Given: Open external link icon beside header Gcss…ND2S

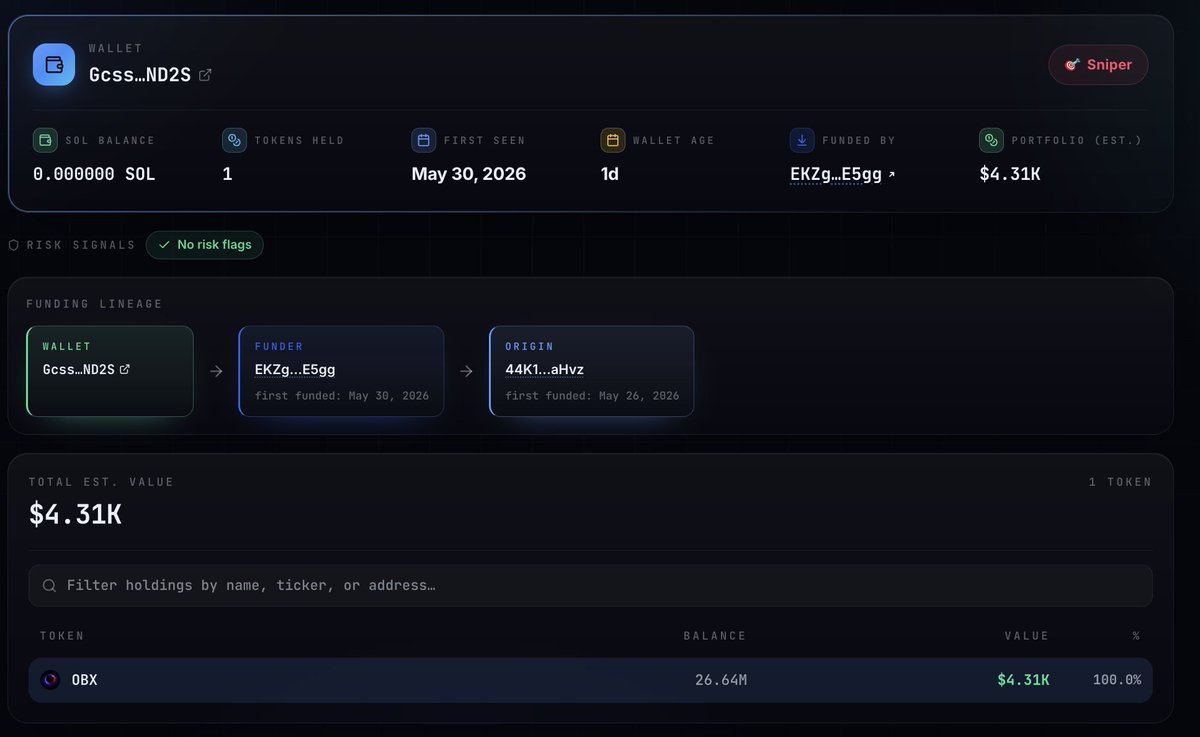Looking at the screenshot, I should (x=205, y=75).
